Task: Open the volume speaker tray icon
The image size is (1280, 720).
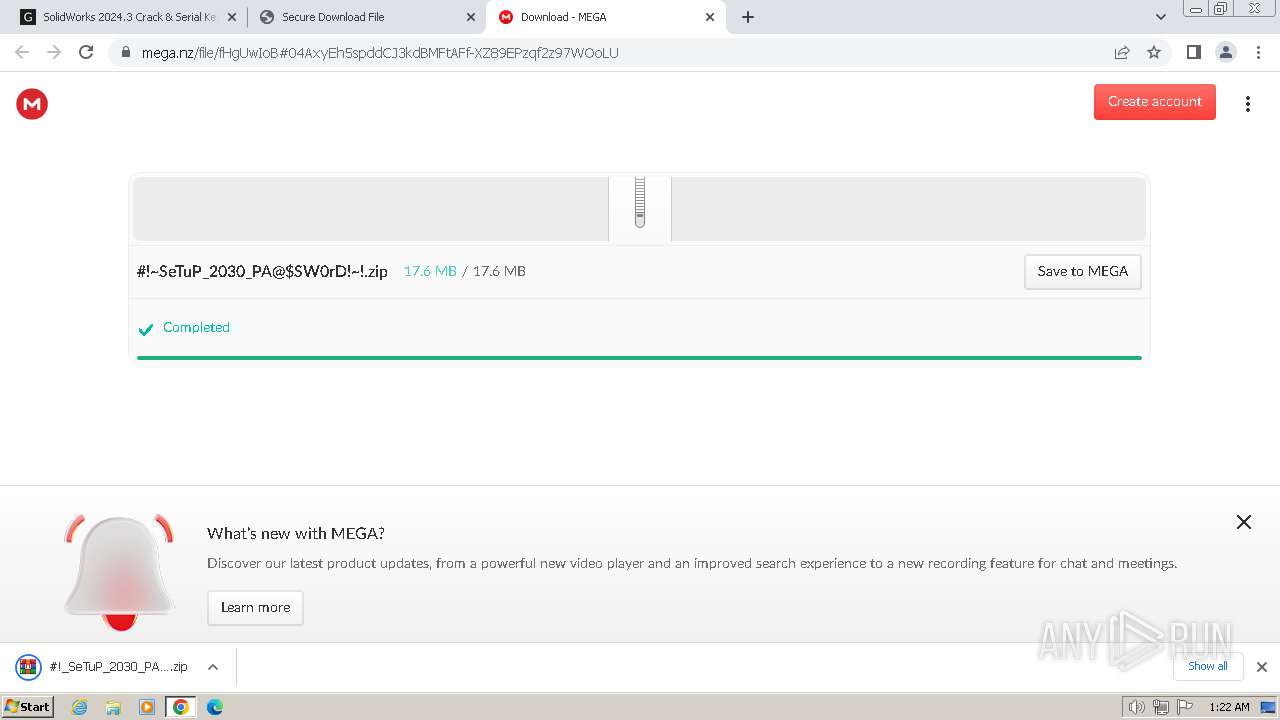Action: tap(1136, 707)
